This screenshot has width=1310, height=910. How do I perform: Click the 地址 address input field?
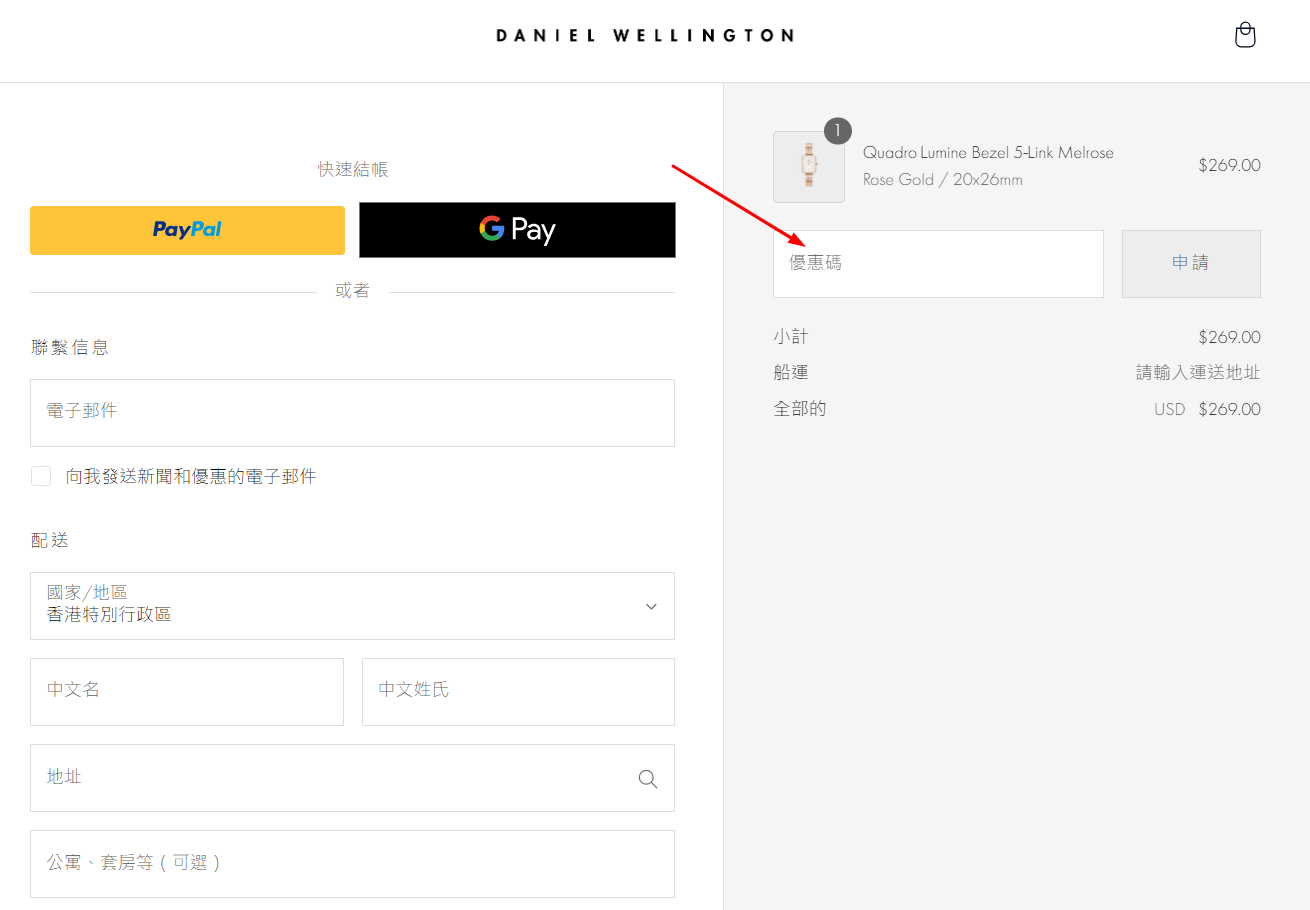tap(352, 778)
